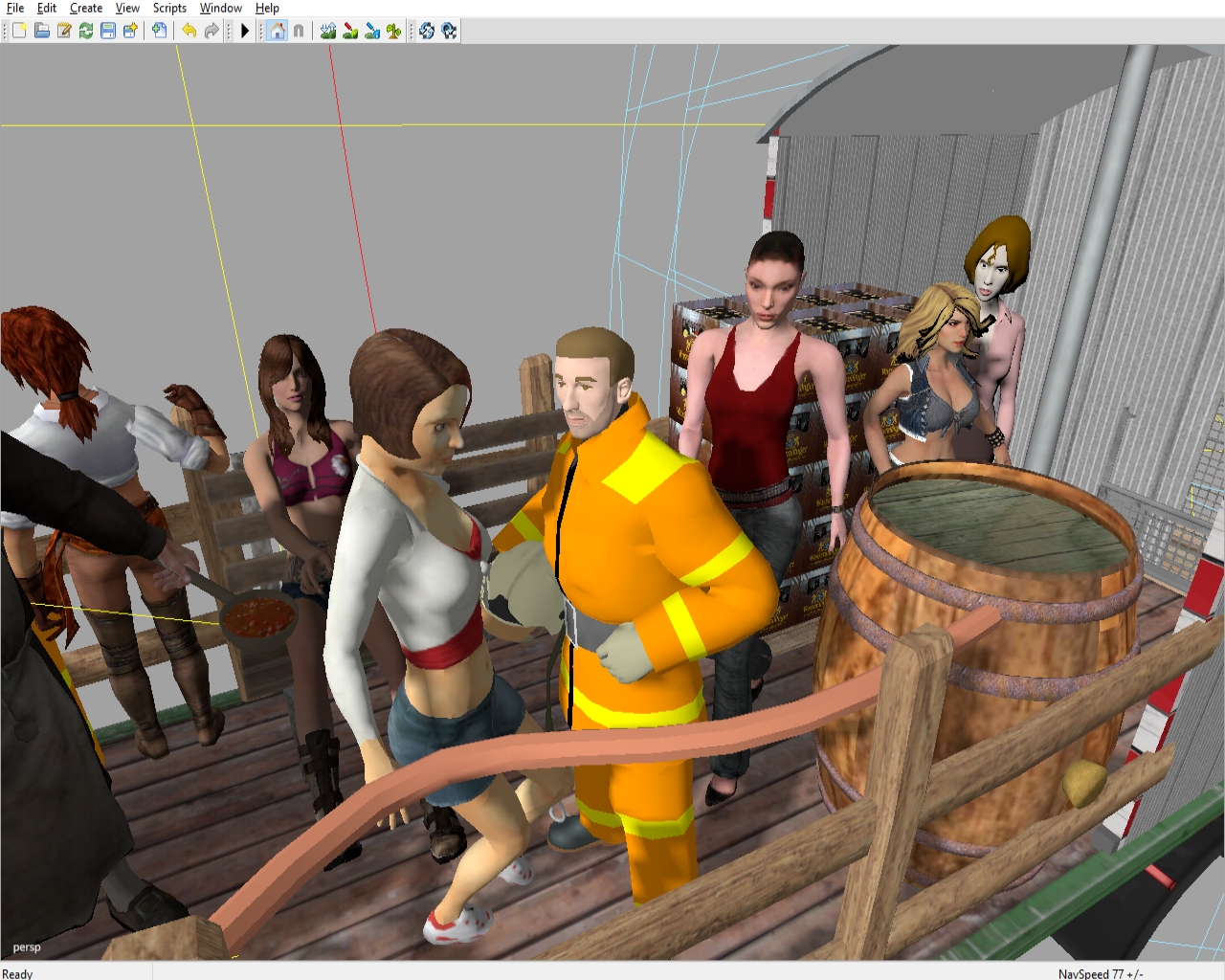Open the File menu

point(15,8)
